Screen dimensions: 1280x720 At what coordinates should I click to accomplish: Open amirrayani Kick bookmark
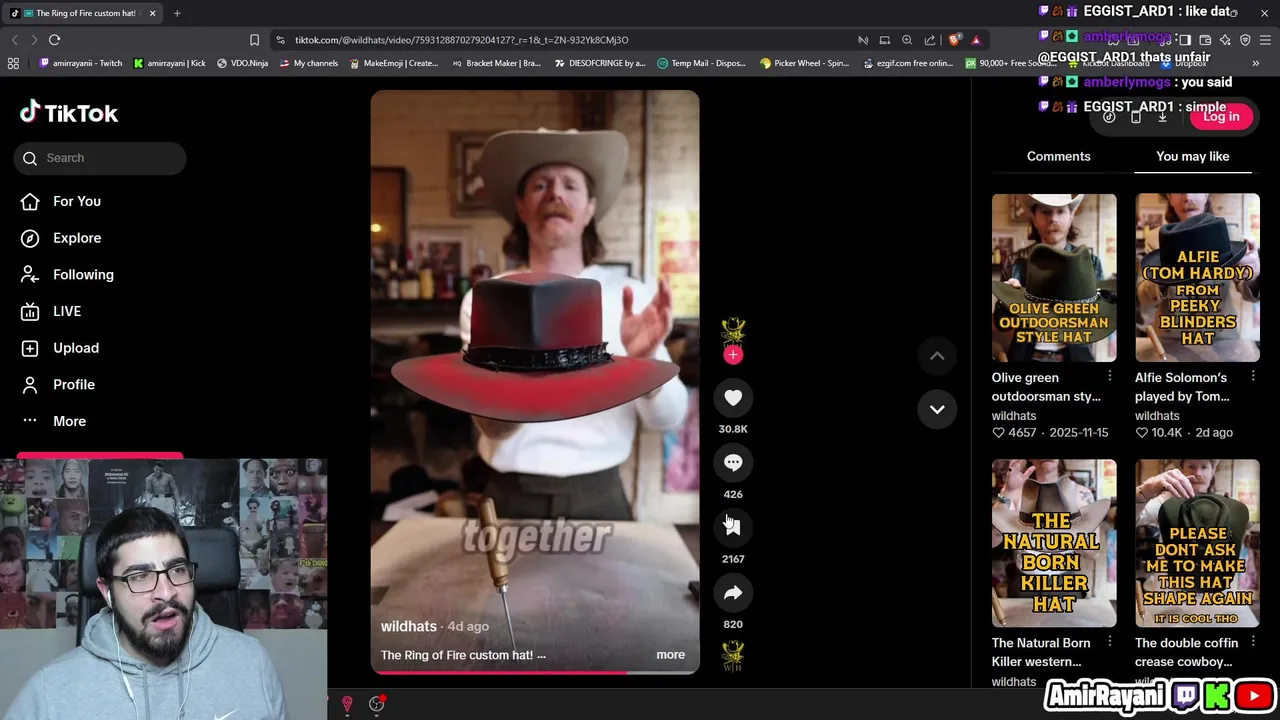tap(169, 63)
